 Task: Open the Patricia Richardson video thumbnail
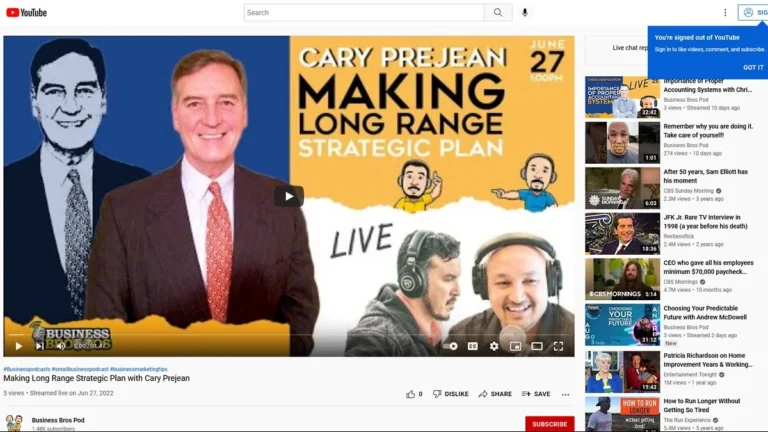[x=622, y=371]
